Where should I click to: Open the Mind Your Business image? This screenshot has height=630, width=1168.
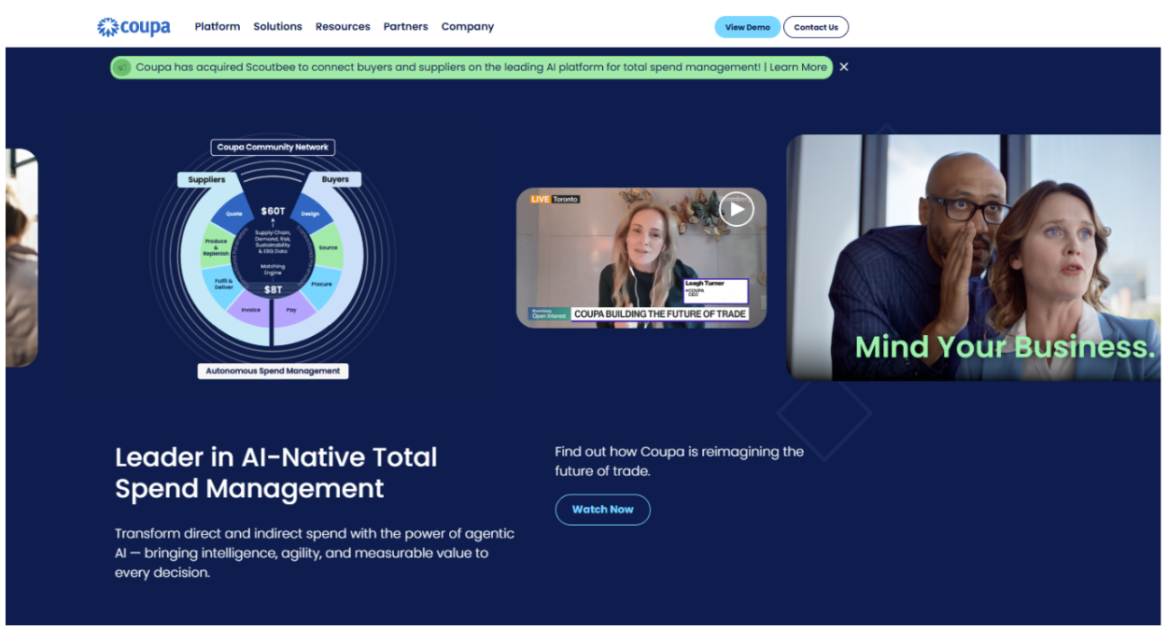[976, 258]
